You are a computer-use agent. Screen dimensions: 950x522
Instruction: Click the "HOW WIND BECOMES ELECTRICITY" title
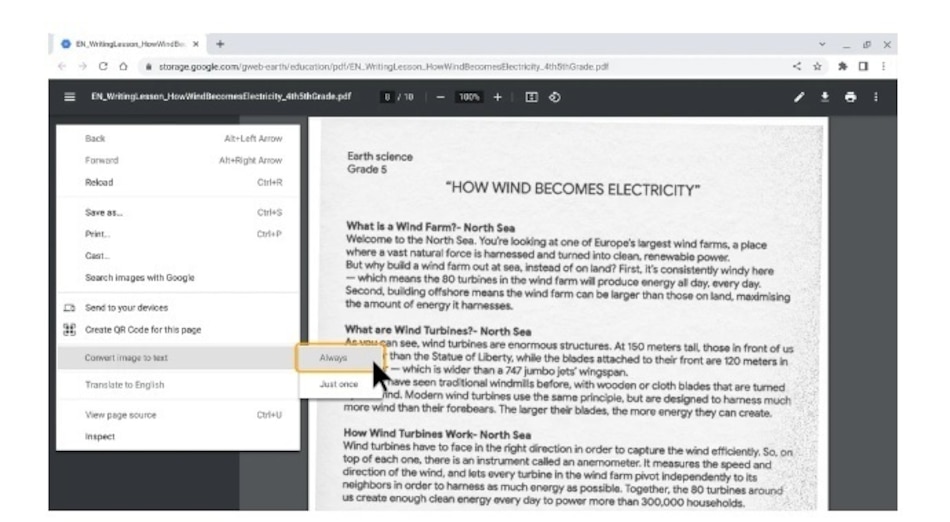(x=573, y=189)
